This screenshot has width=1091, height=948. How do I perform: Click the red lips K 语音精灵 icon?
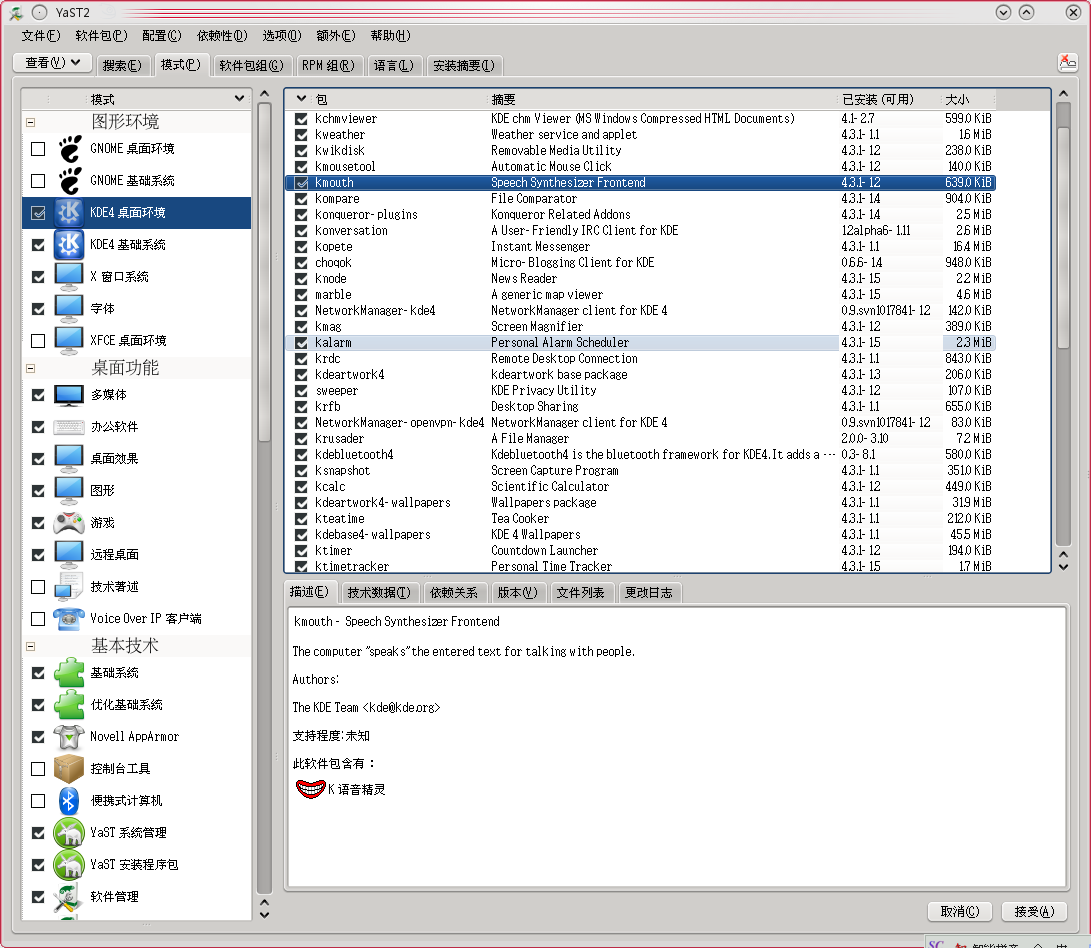click(310, 789)
